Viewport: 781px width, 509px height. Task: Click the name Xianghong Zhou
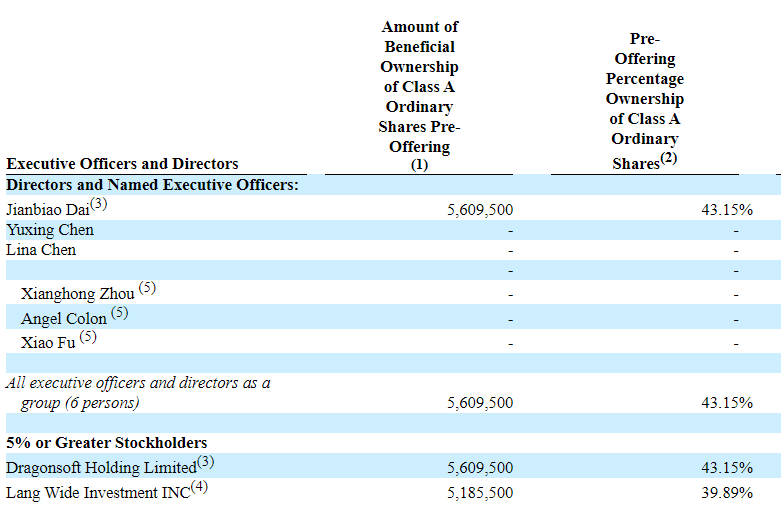(77, 294)
